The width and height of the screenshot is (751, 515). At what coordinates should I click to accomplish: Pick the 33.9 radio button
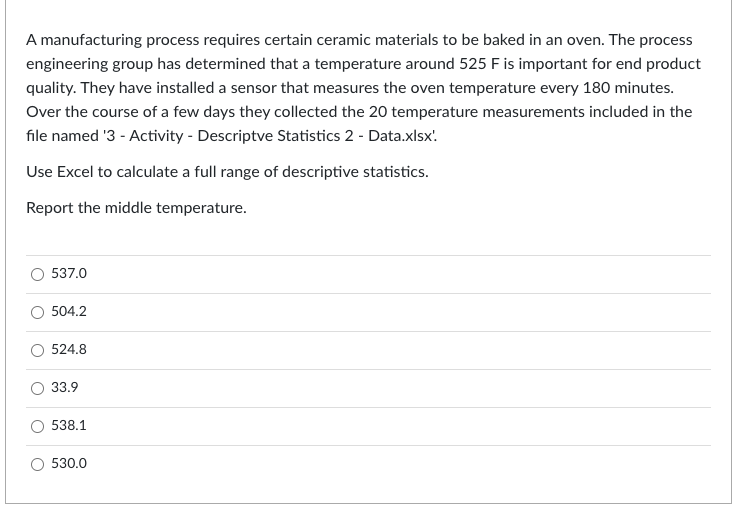pyautogui.click(x=37, y=388)
